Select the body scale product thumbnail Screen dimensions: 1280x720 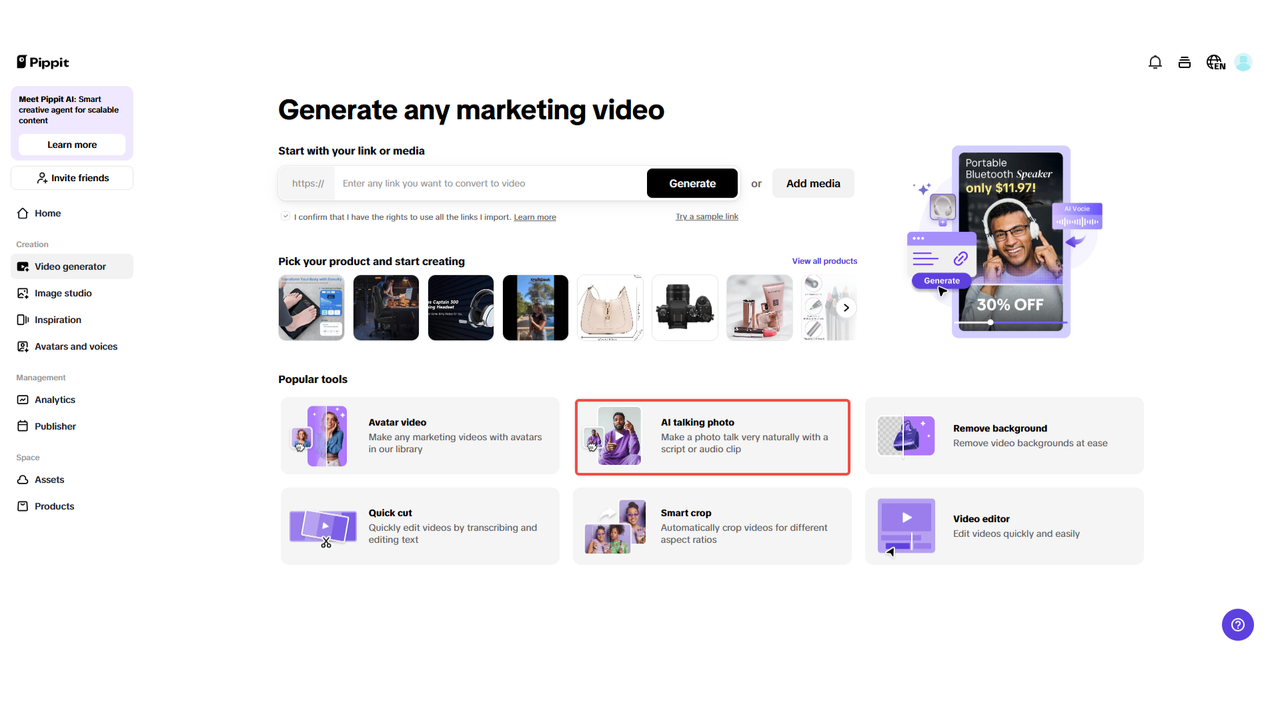[x=312, y=308]
